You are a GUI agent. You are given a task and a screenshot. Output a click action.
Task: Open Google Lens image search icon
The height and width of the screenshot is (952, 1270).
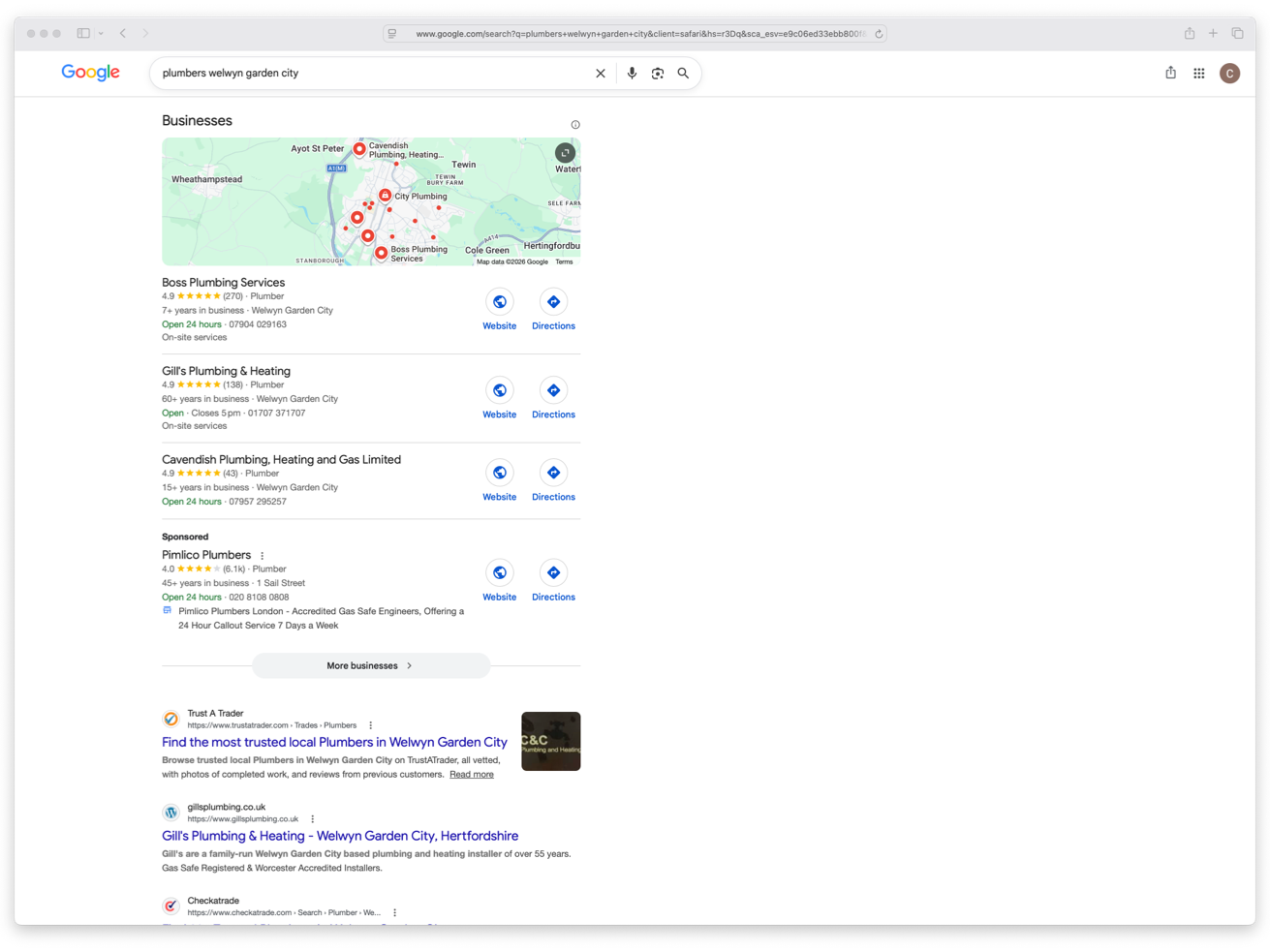(658, 74)
